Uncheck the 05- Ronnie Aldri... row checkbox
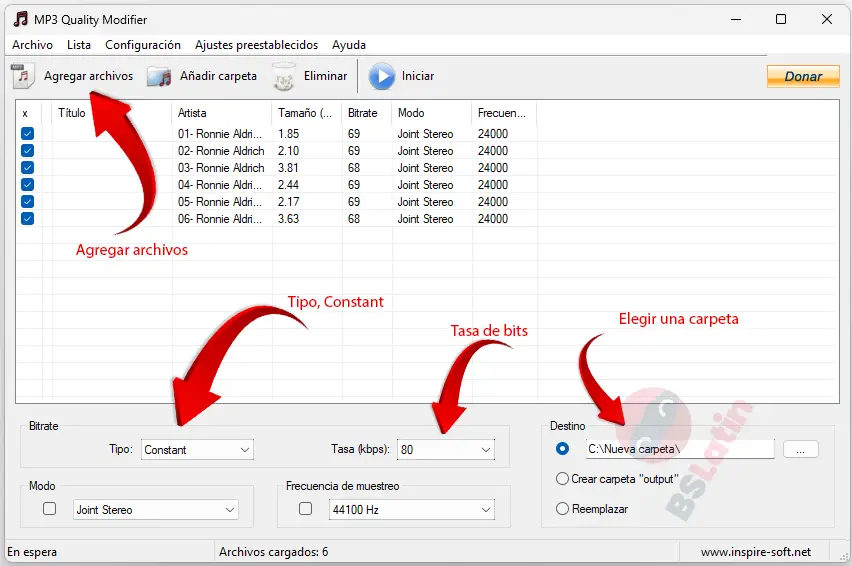This screenshot has width=852, height=566. pos(27,202)
